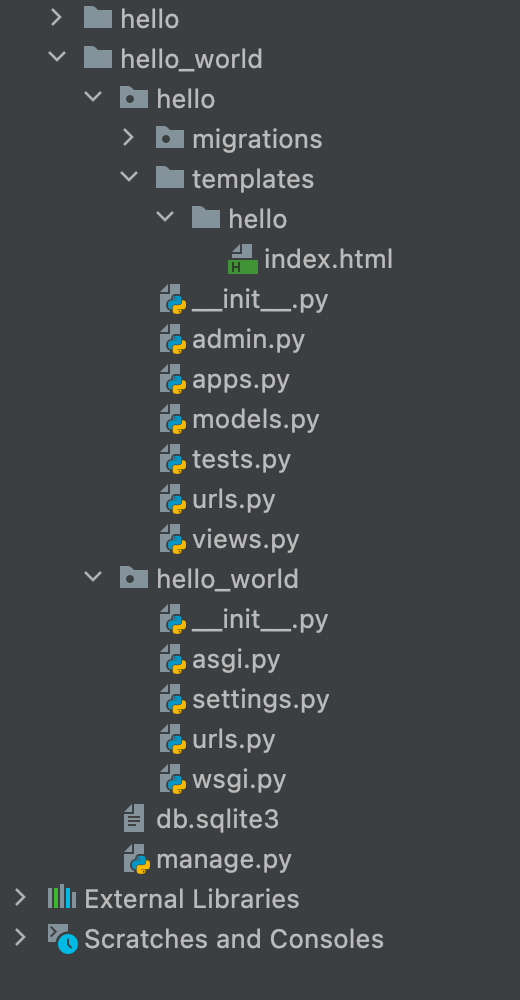520x1000 pixels.
Task: Click the Python file icon of views.py
Action: [x=172, y=540]
